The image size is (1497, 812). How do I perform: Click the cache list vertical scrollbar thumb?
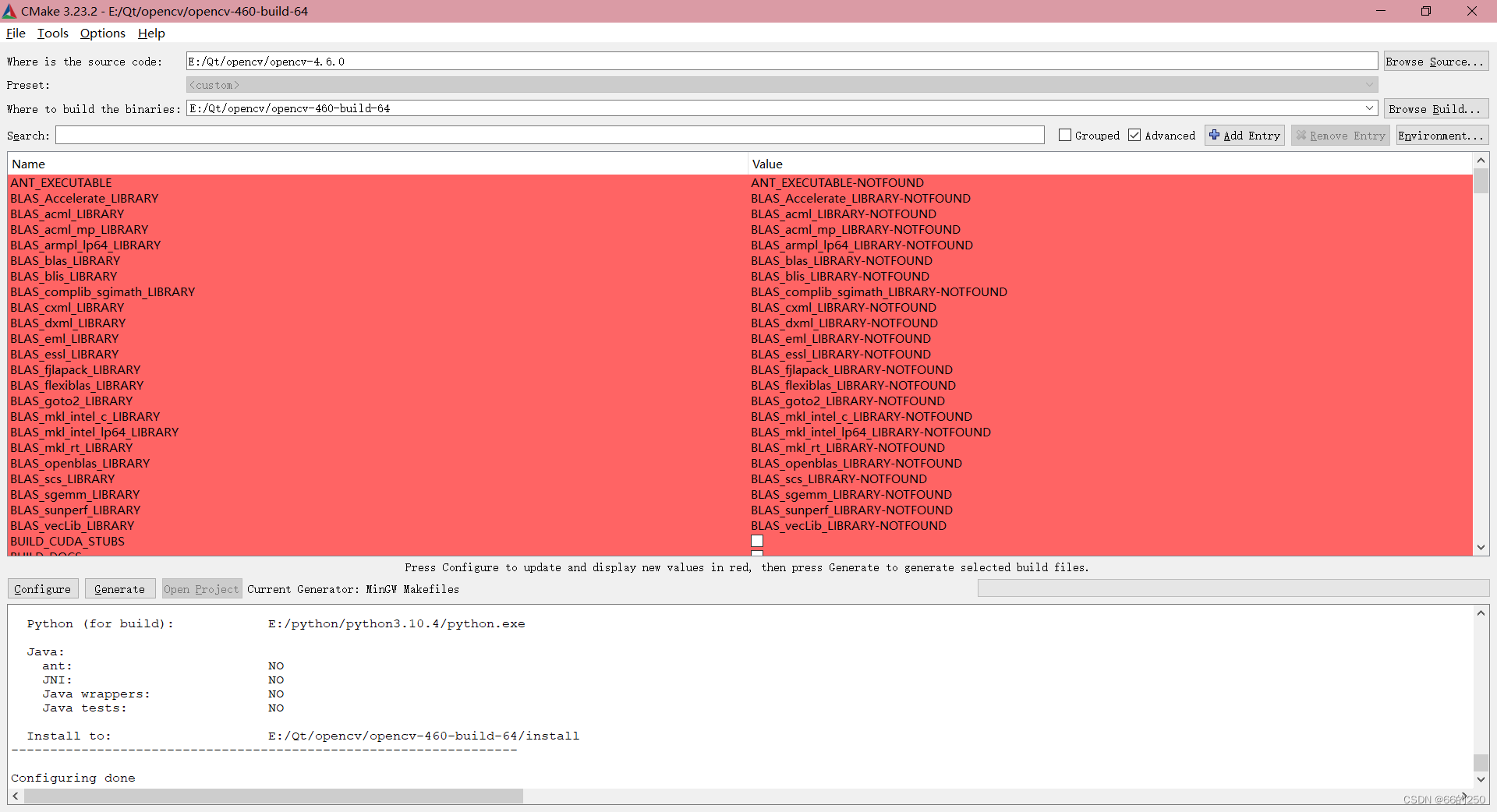point(1481,181)
